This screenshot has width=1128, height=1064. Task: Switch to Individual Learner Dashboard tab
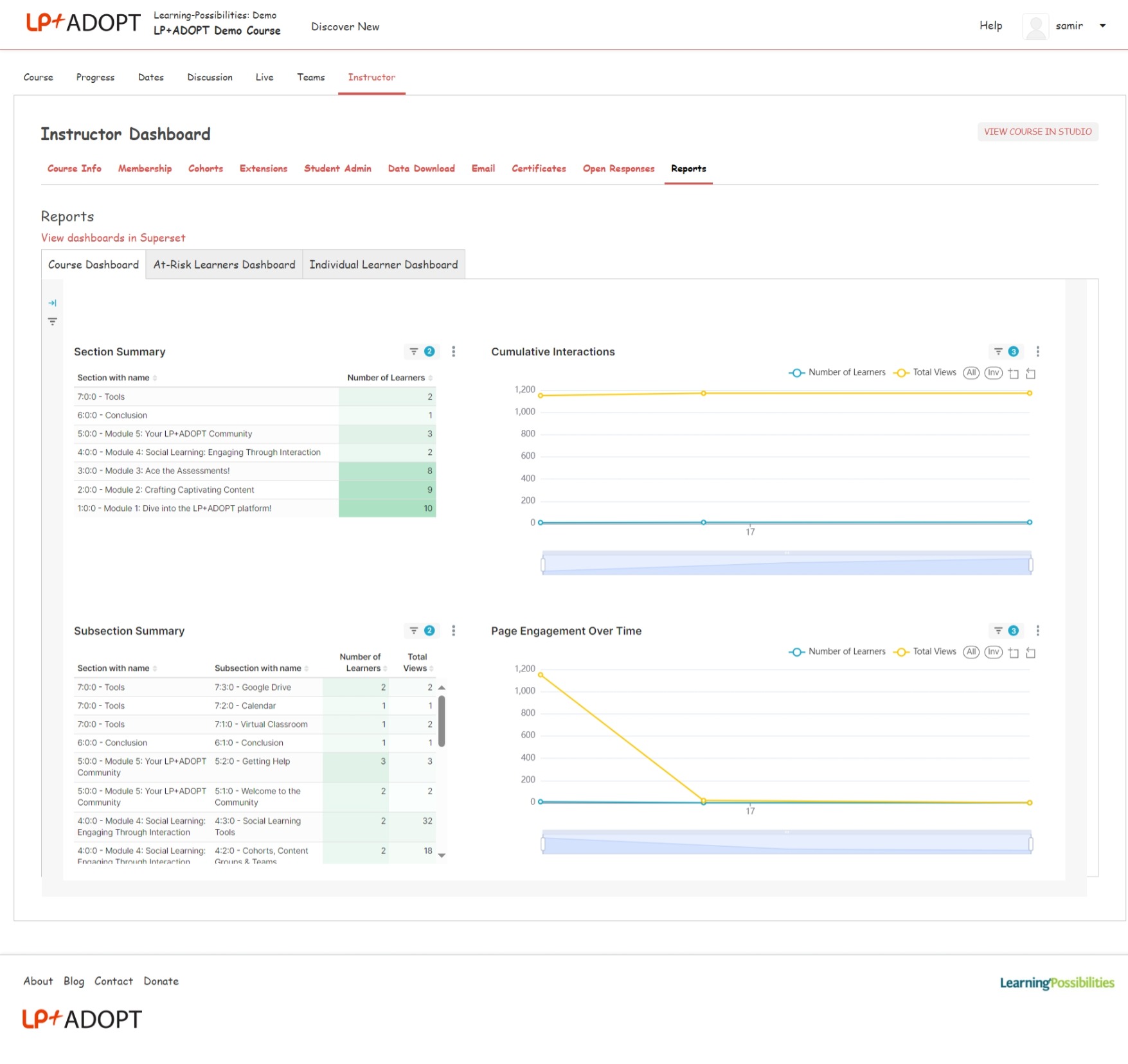click(384, 265)
